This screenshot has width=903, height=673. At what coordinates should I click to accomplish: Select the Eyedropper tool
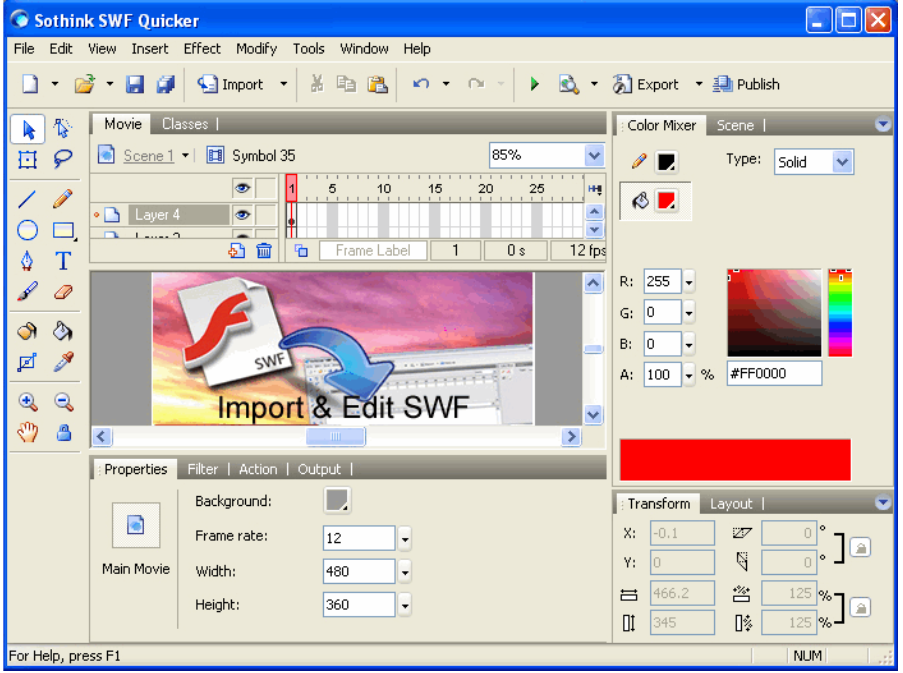[x=63, y=362]
